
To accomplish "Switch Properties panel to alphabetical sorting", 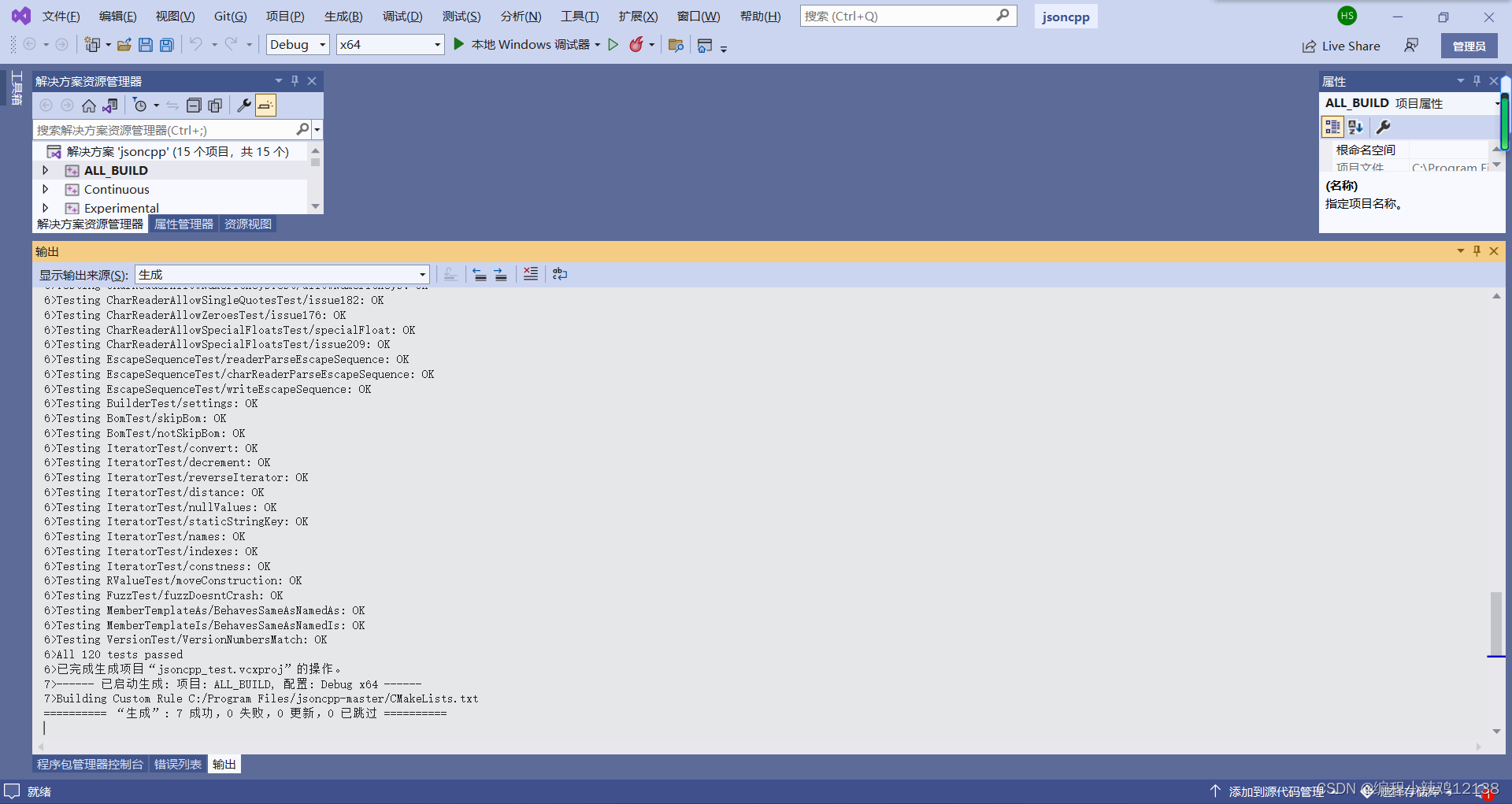I will [x=1355, y=127].
